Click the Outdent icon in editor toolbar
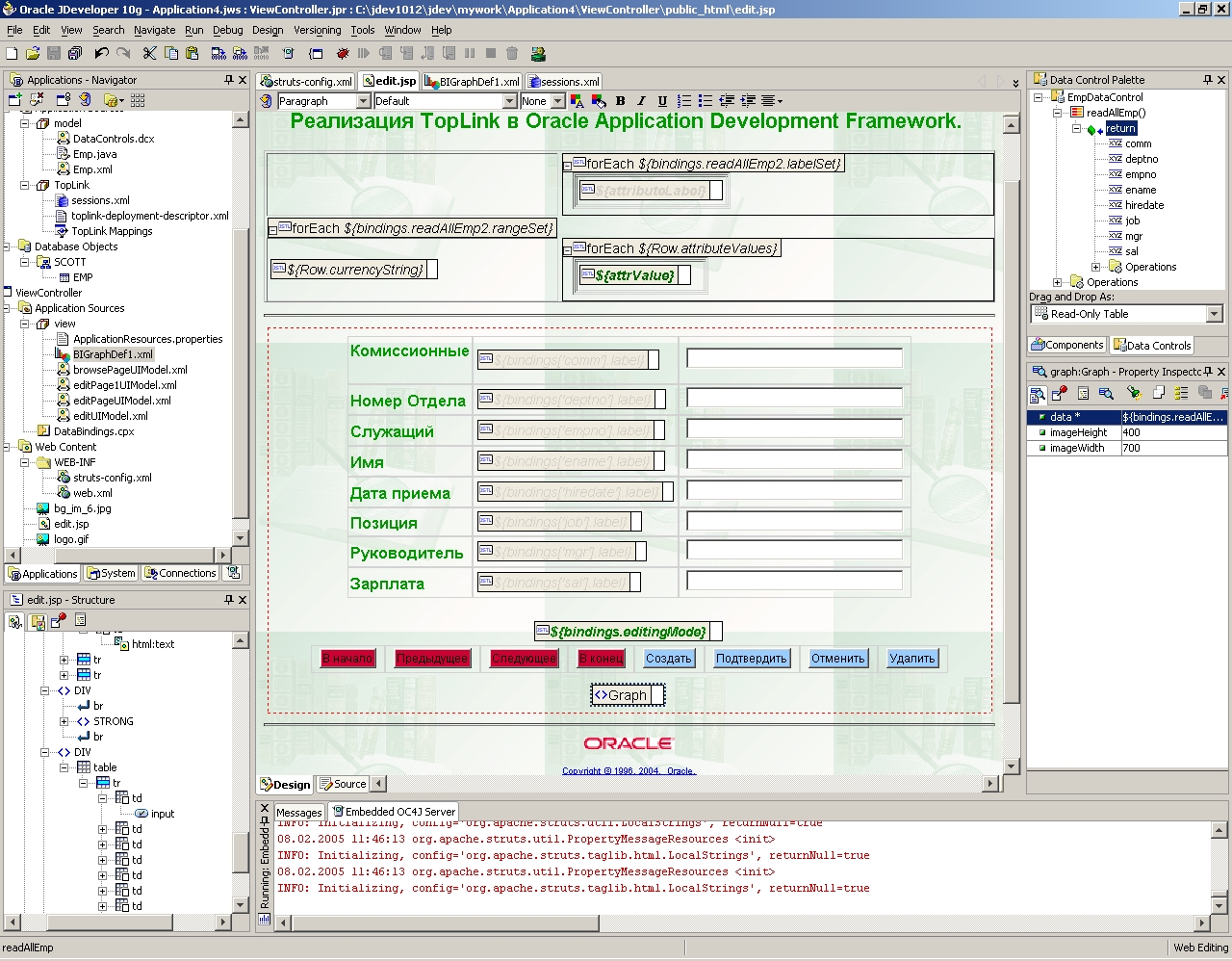Image resolution: width=1232 pixels, height=961 pixels. [x=727, y=101]
